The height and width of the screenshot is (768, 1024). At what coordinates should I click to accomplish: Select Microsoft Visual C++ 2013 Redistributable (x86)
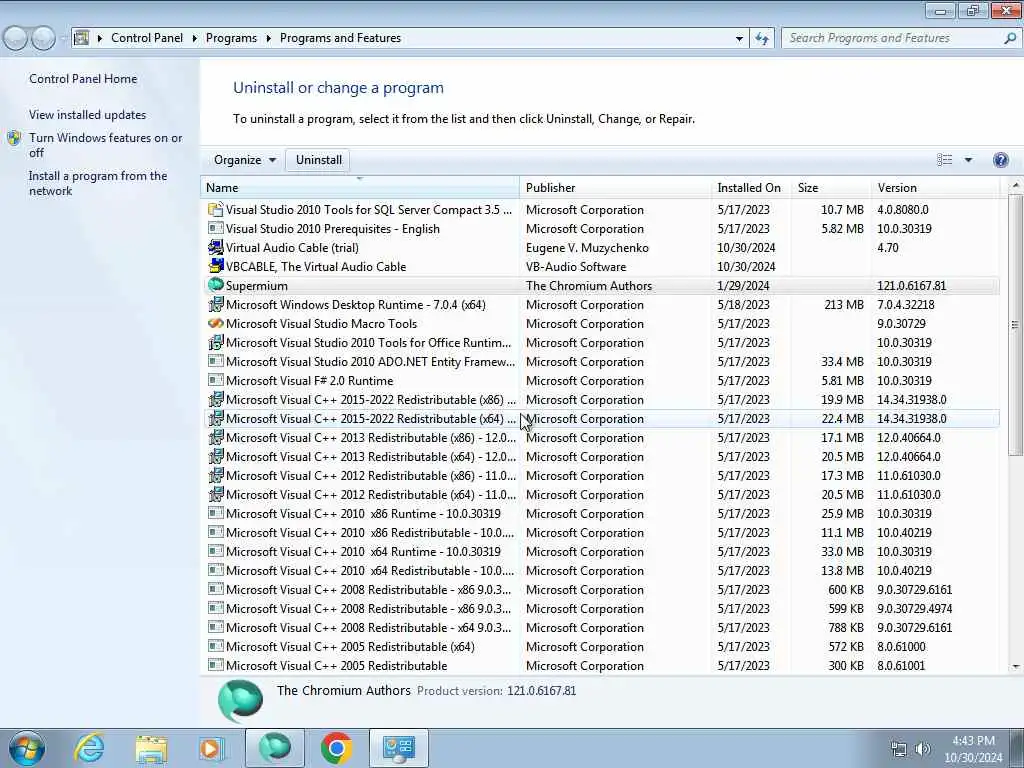coord(600,438)
